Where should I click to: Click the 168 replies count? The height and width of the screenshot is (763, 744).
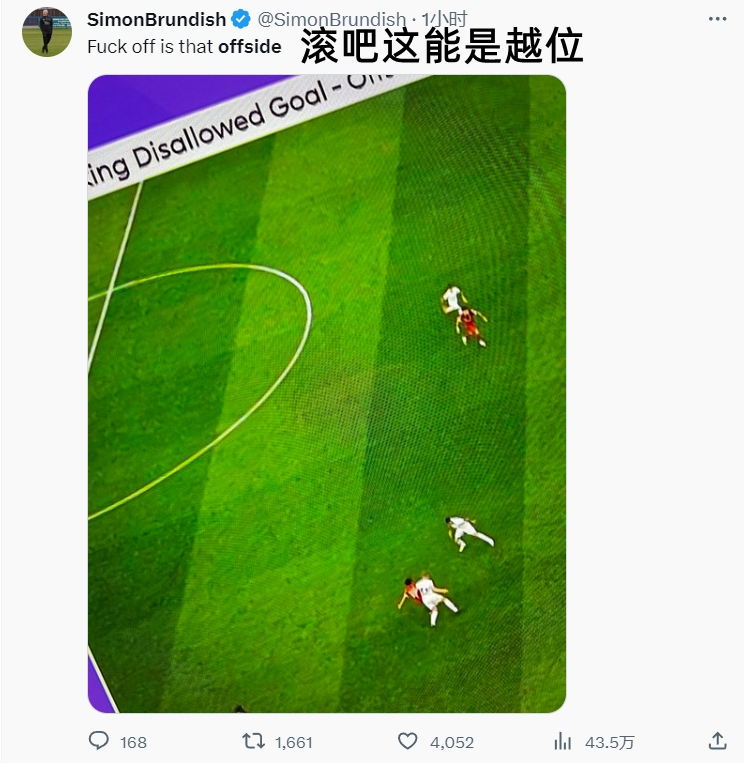(133, 742)
